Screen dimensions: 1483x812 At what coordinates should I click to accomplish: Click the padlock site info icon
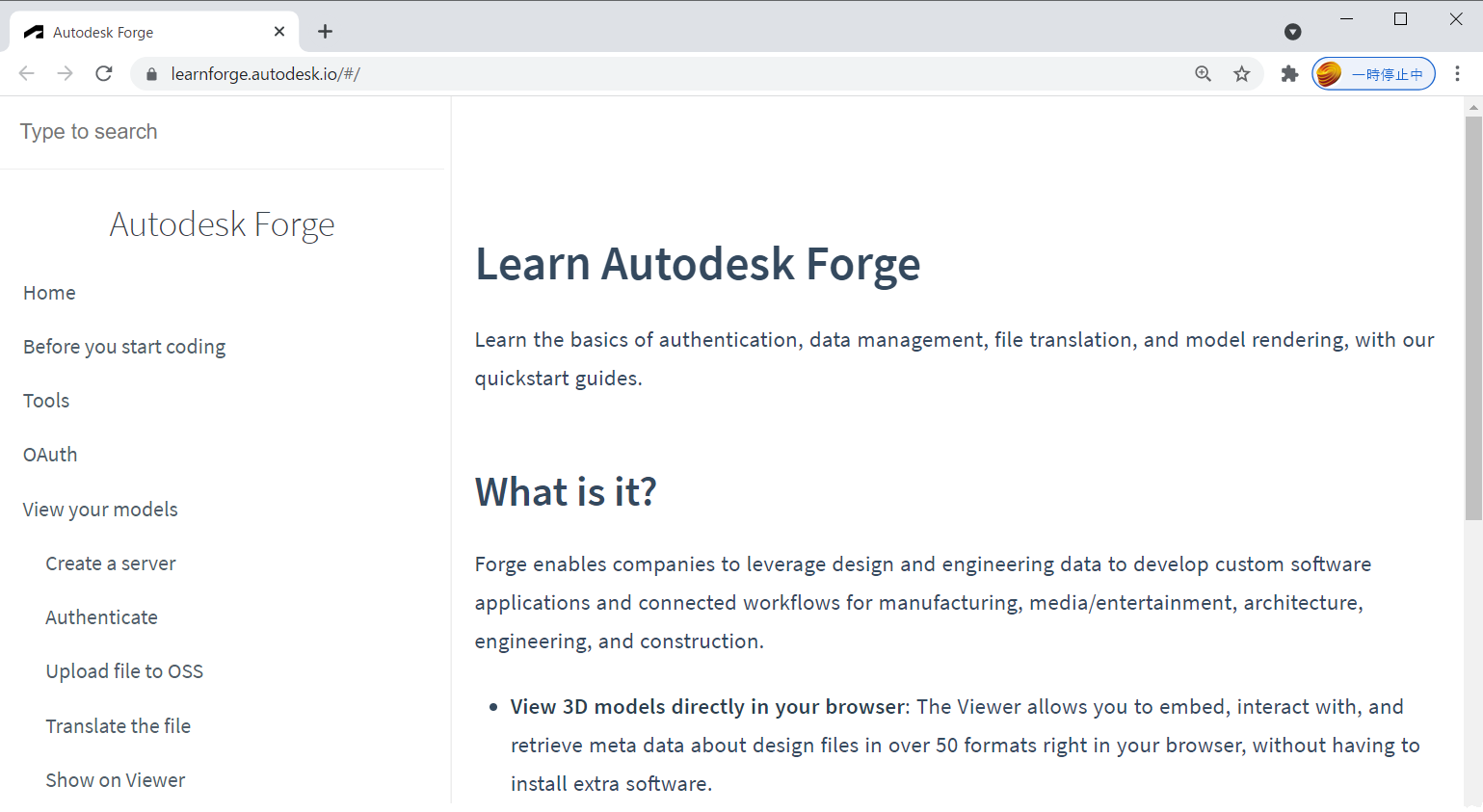(151, 74)
